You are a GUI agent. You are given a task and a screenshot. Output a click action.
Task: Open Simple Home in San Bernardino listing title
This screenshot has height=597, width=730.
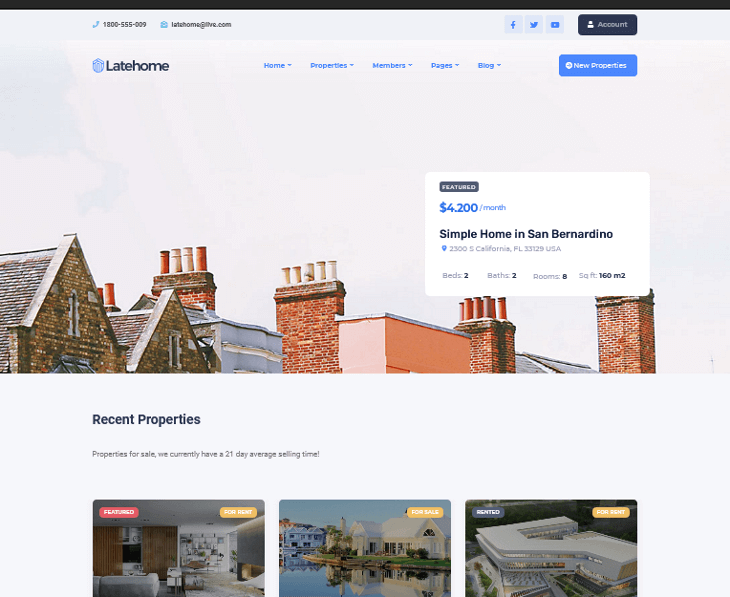[526, 234]
